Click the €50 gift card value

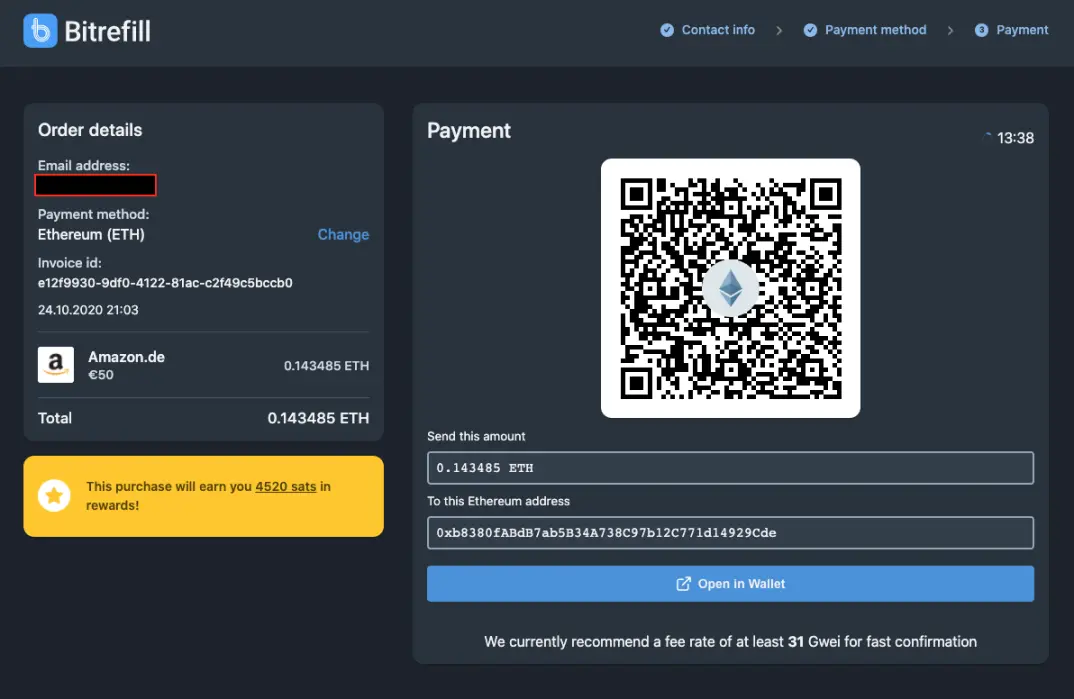[101, 375]
